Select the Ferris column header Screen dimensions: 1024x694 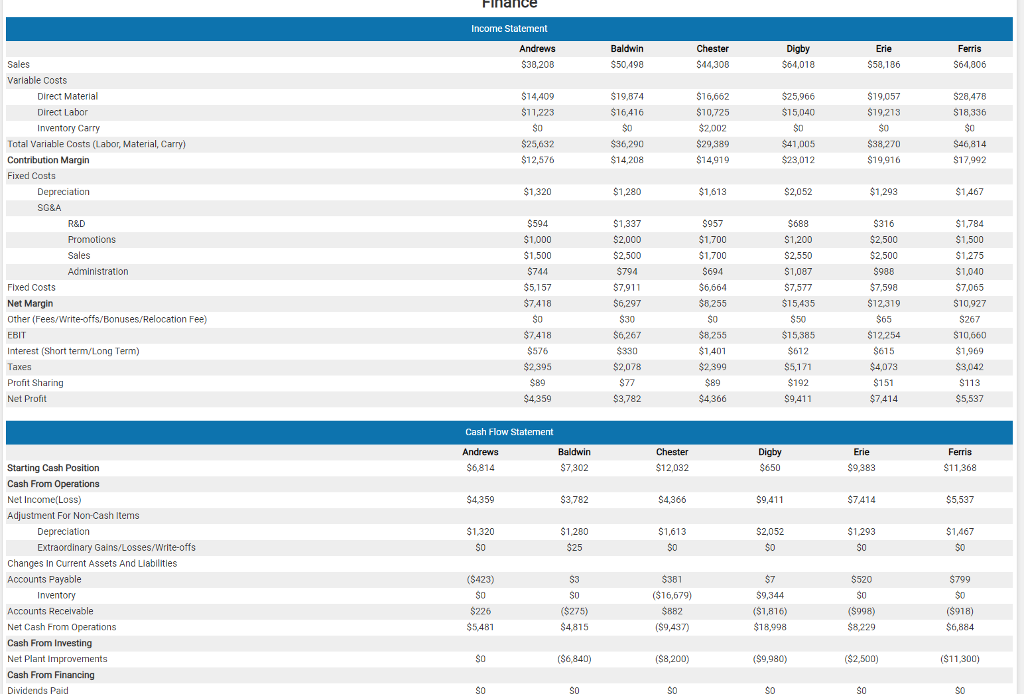969,48
